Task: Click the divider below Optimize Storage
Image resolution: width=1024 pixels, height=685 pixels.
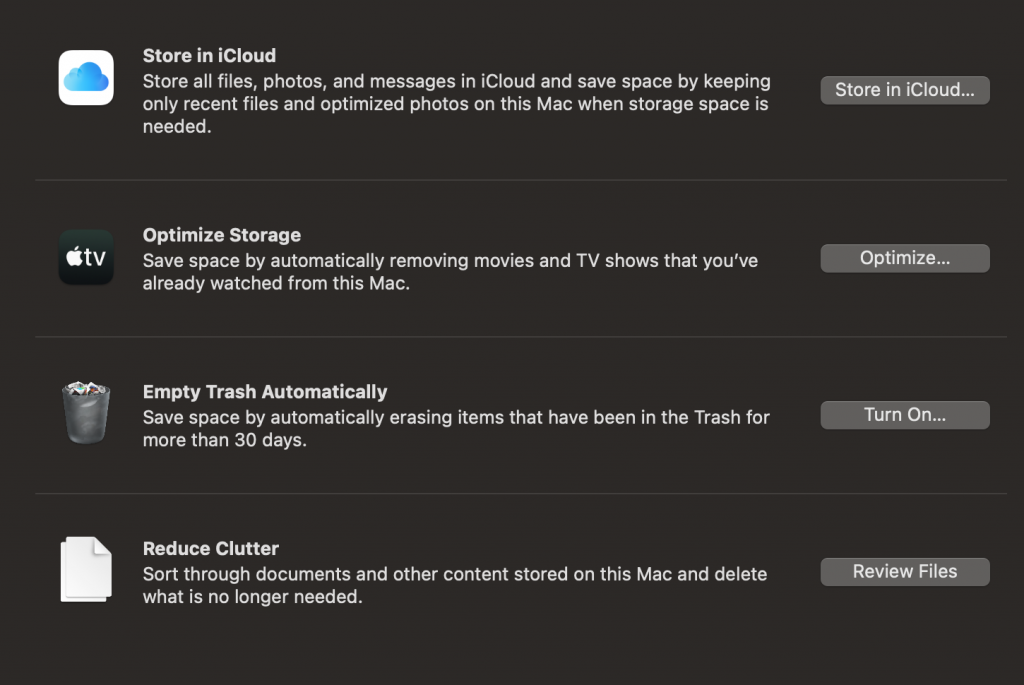Action: pyautogui.click(x=520, y=337)
